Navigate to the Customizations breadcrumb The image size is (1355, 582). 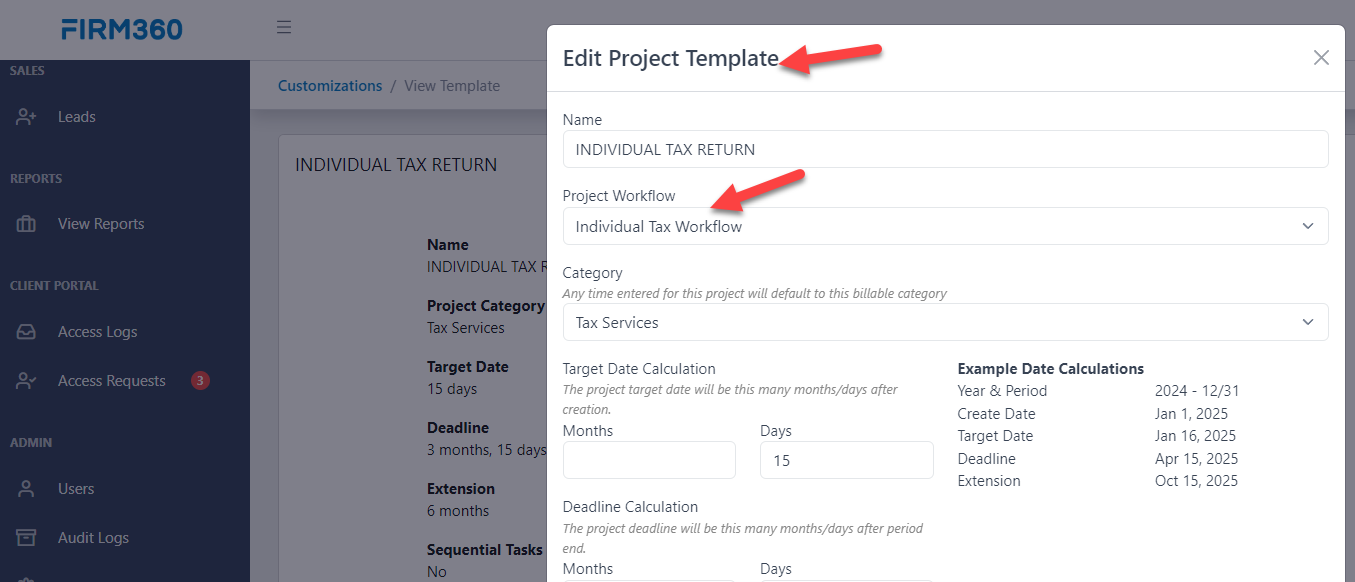pos(330,86)
